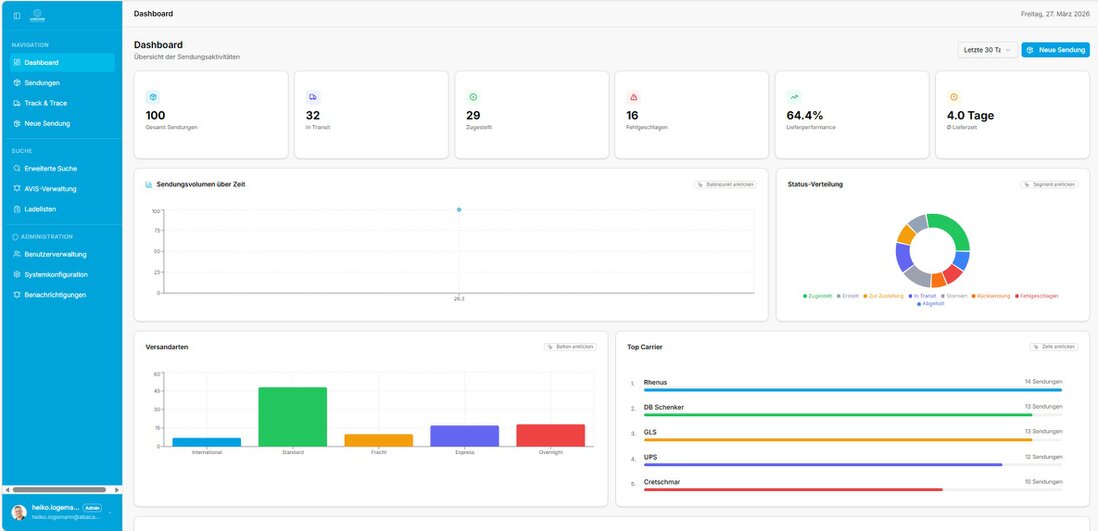Click the trend icon above Lieferperformance

794,97
